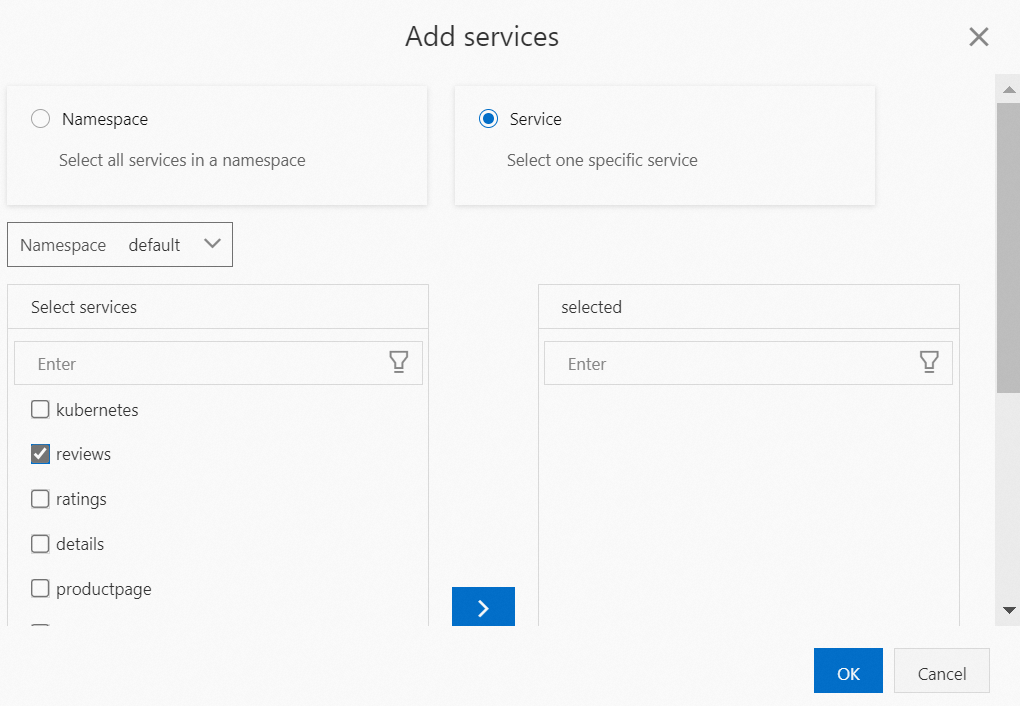The width and height of the screenshot is (1020, 706).
Task: Select the Namespace radio button
Action: point(41,119)
